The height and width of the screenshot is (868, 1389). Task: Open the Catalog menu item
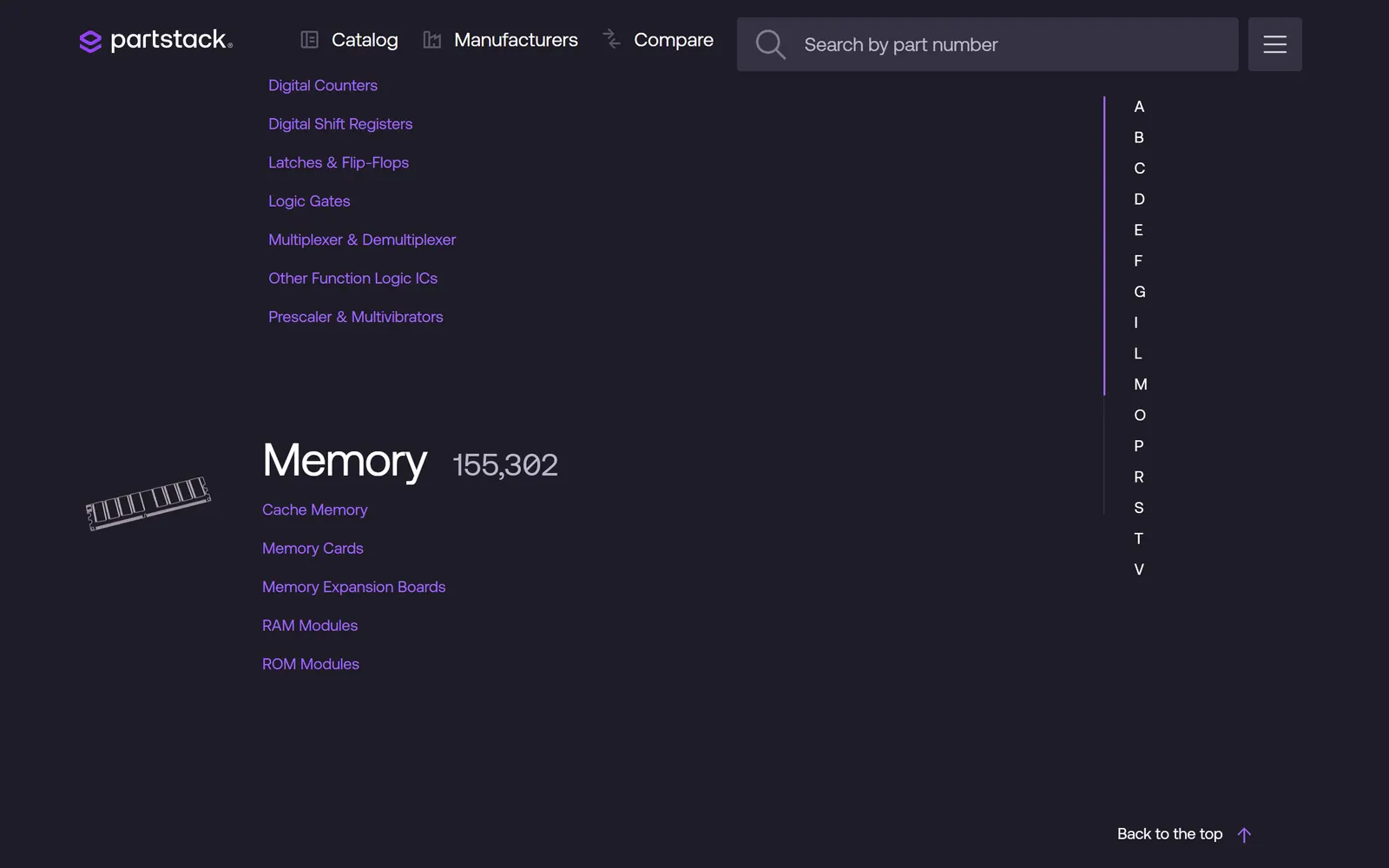click(365, 40)
